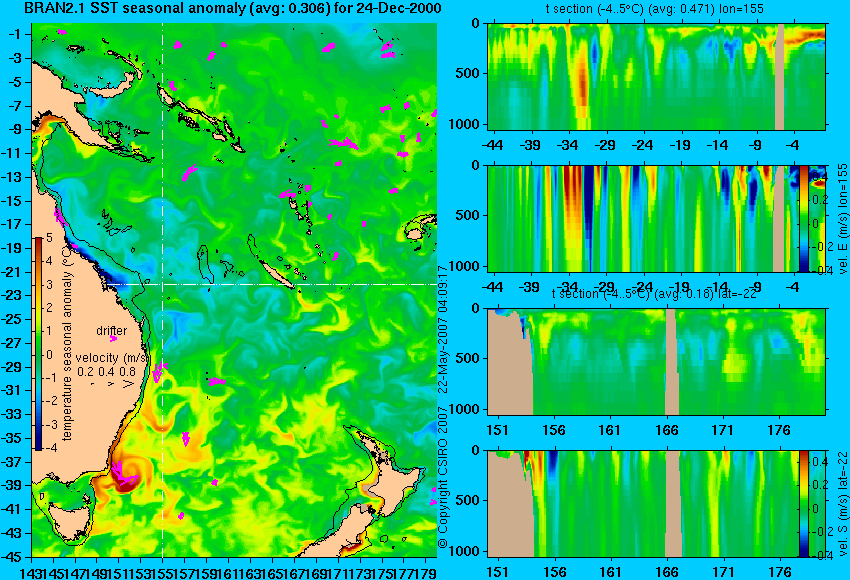Click the crosshair intersection at 155E, 22S

pyautogui.click(x=163, y=284)
